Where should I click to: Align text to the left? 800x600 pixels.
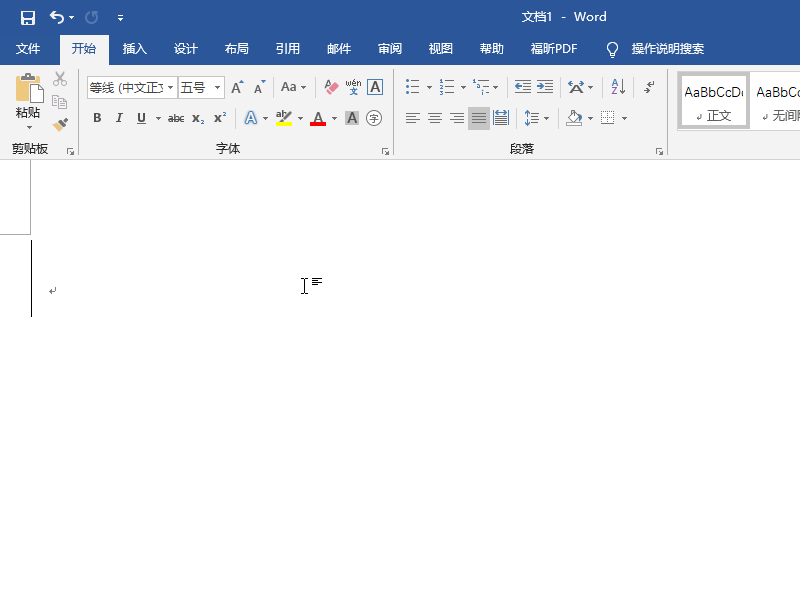click(413, 118)
